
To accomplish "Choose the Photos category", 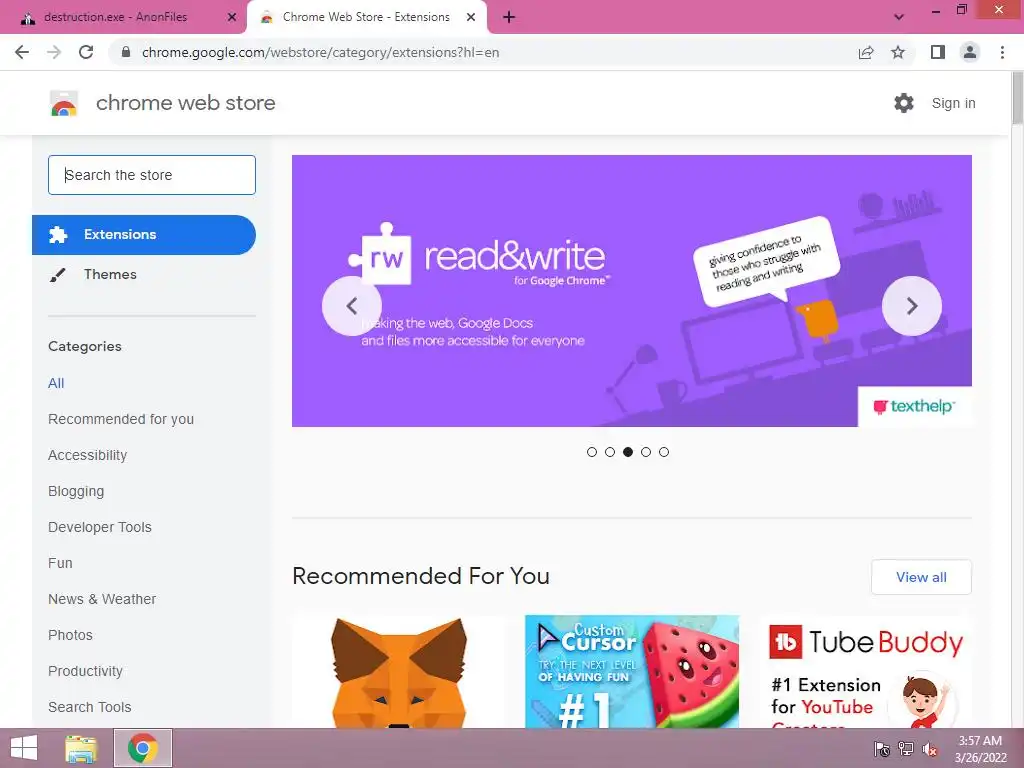I will [x=71, y=635].
